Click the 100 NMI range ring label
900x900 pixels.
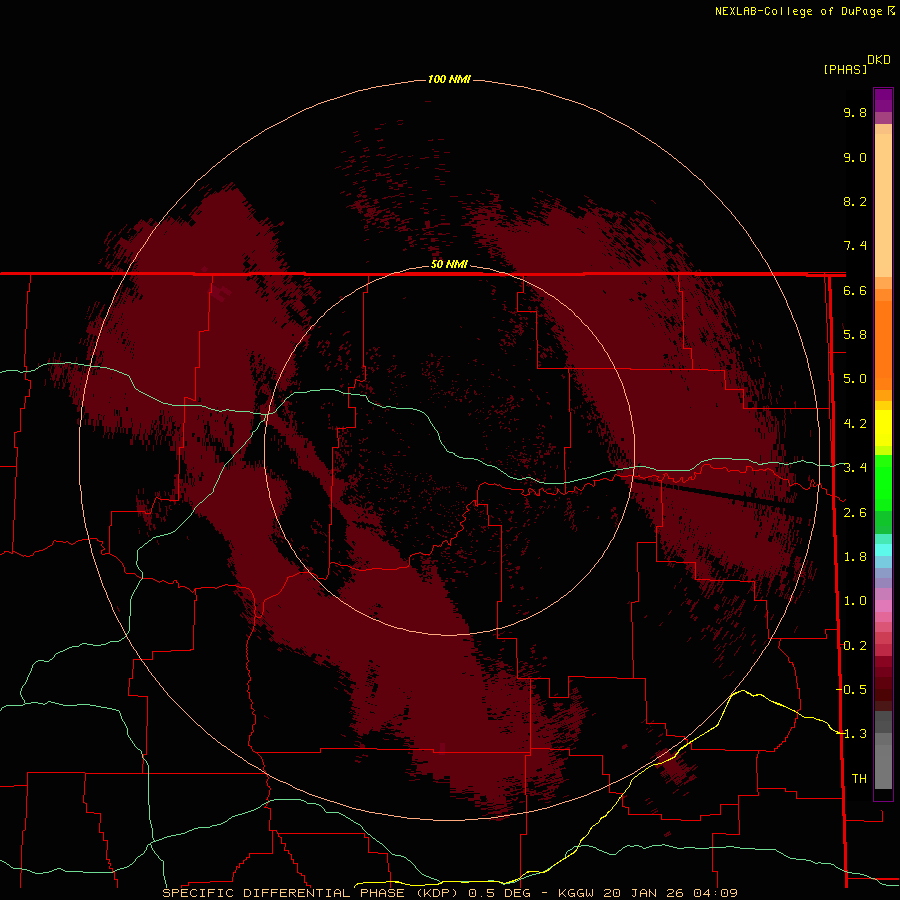point(449,79)
